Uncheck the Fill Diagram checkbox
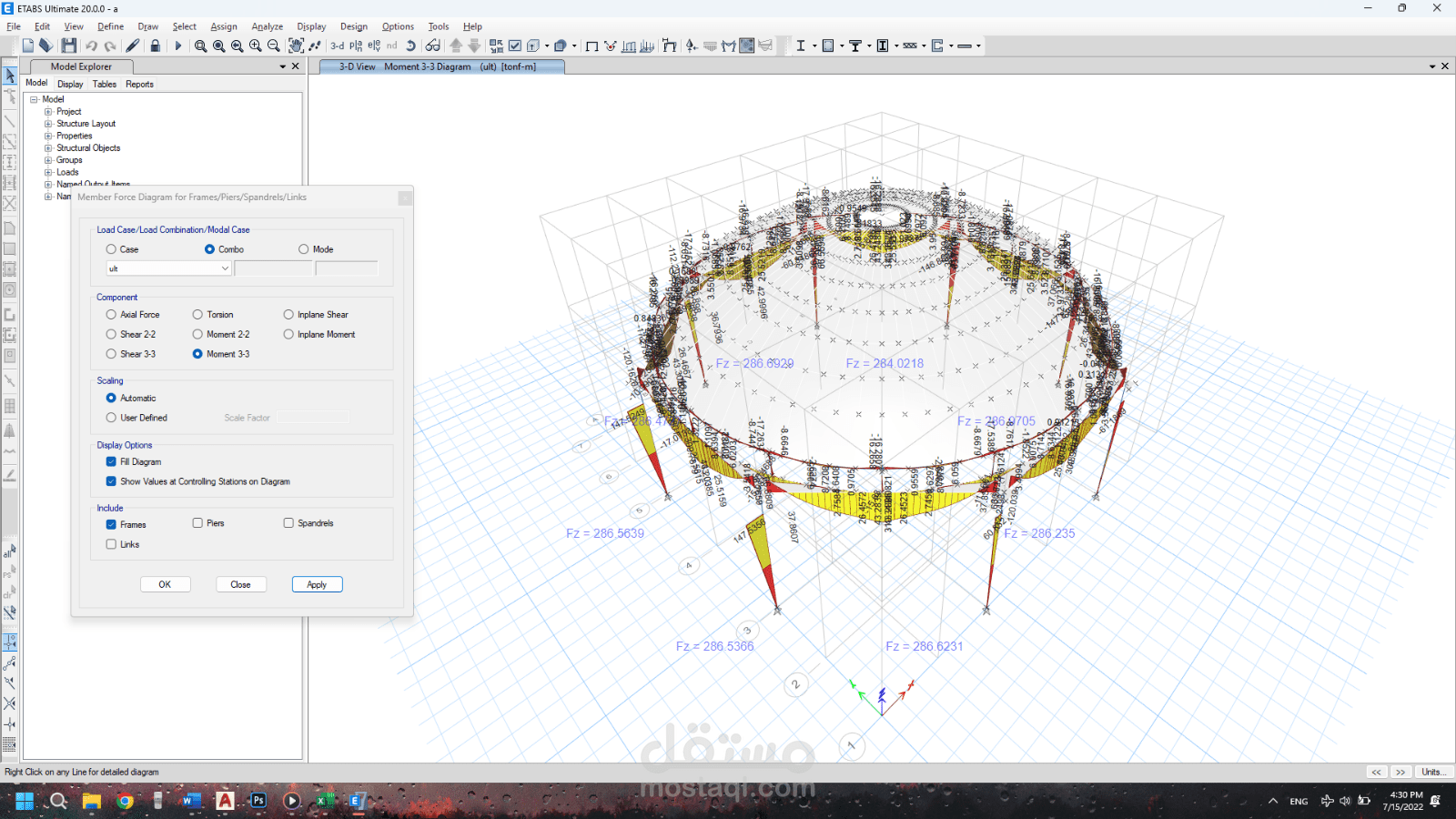Viewport: 1456px width, 819px height. [111, 462]
